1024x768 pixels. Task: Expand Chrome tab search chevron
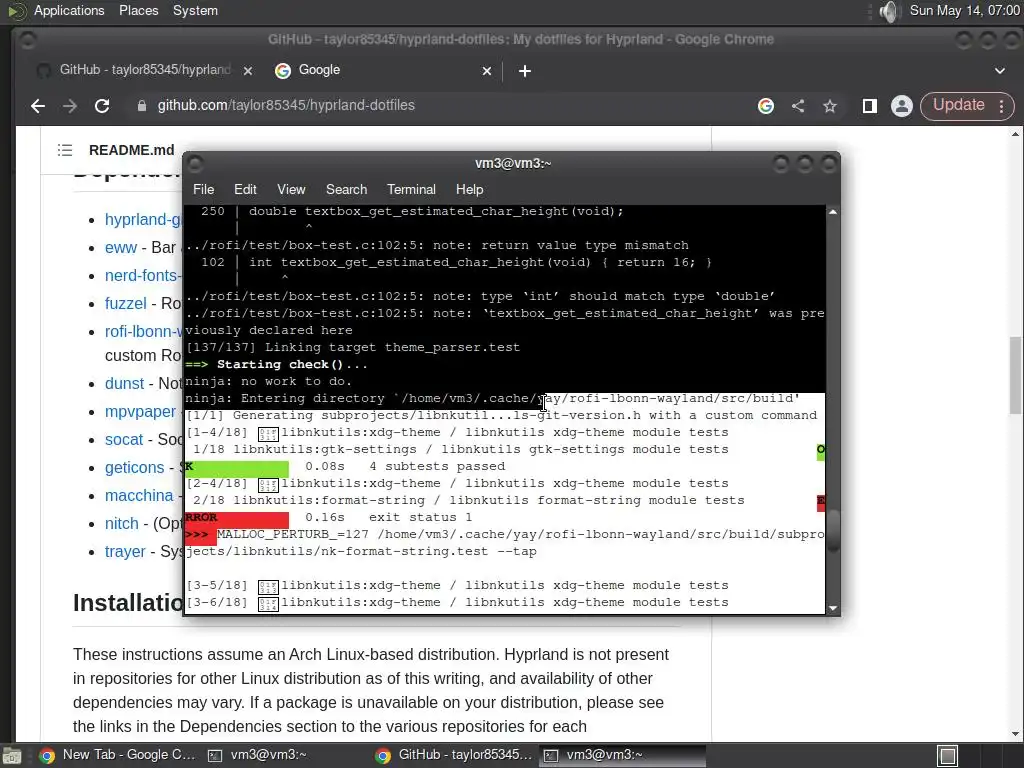pyautogui.click(x=1000, y=71)
